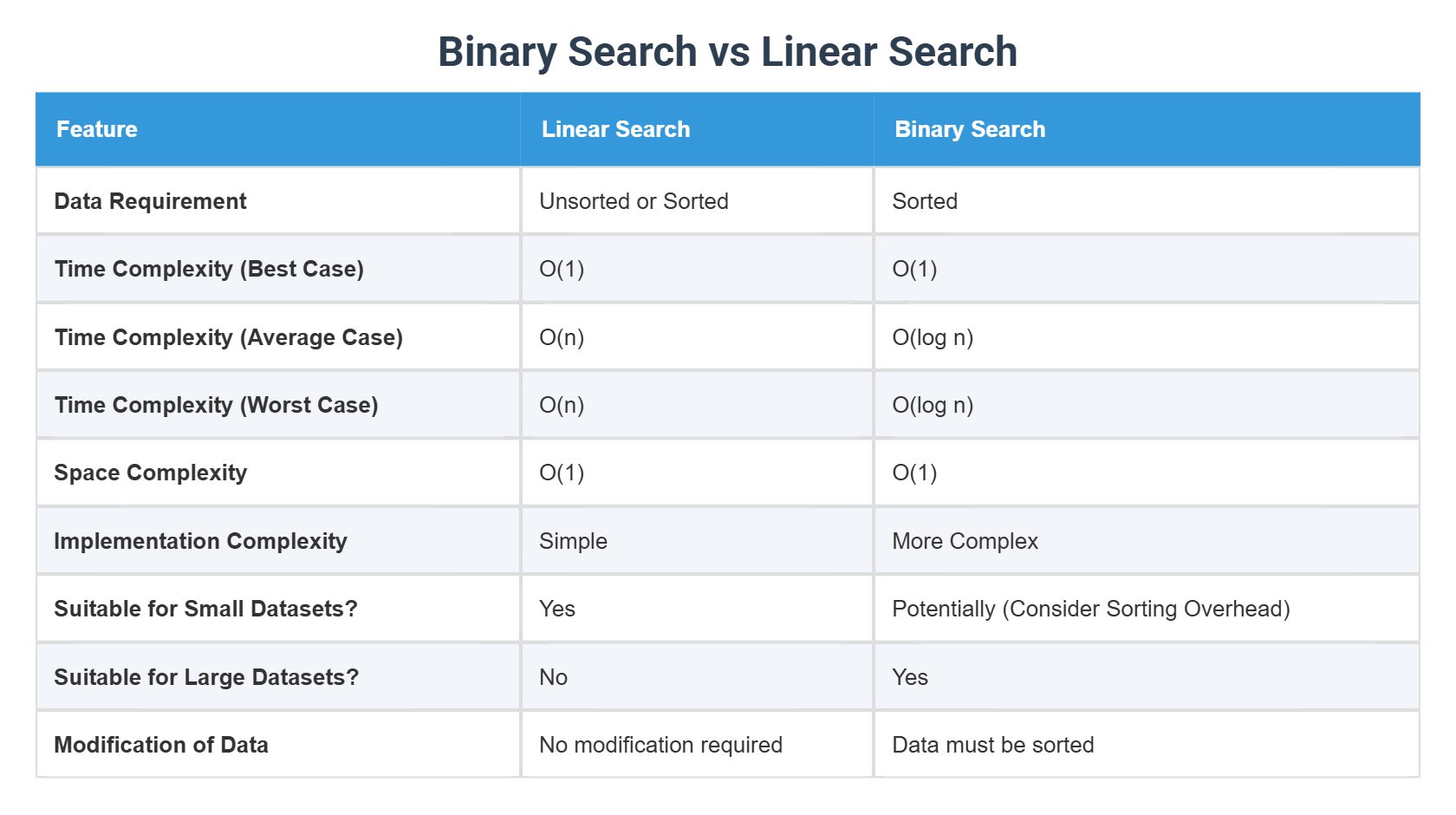Click 'Potentially (Consider Sorting Overhead)' cell

pos(1091,609)
